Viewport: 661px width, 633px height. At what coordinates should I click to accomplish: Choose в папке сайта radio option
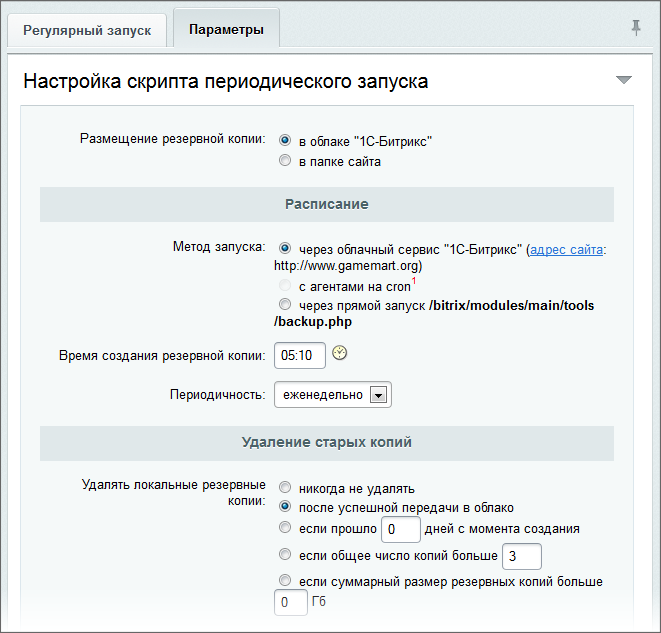[285, 160]
